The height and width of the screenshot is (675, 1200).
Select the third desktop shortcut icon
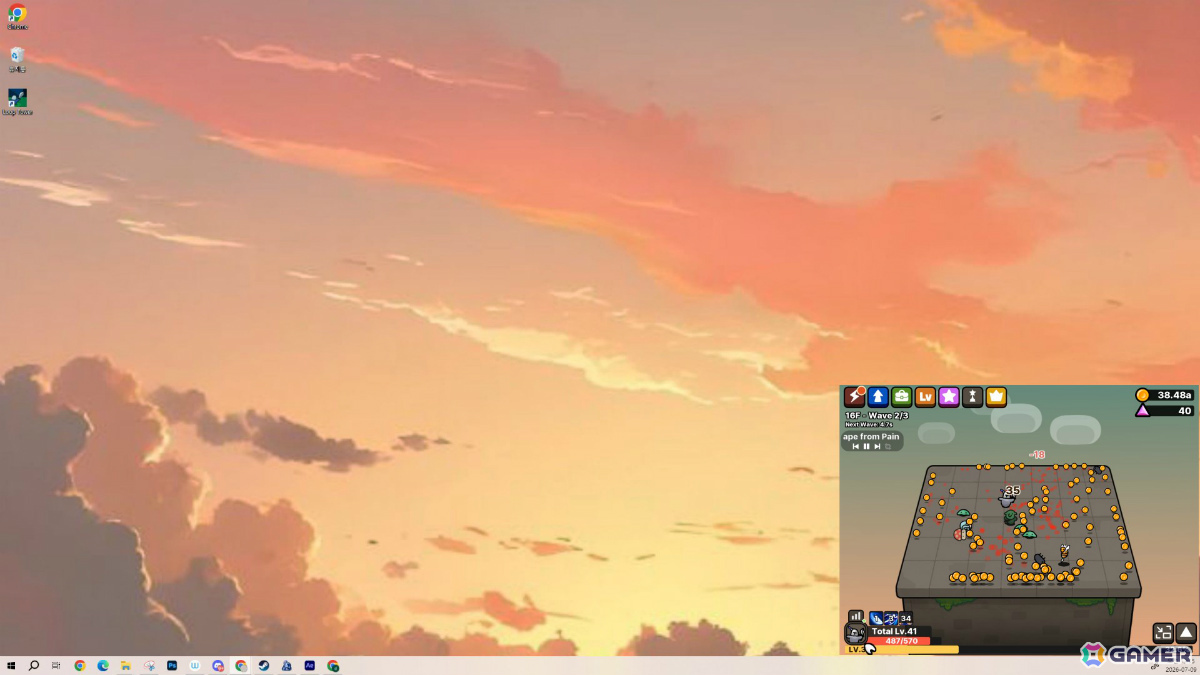pyautogui.click(x=17, y=102)
